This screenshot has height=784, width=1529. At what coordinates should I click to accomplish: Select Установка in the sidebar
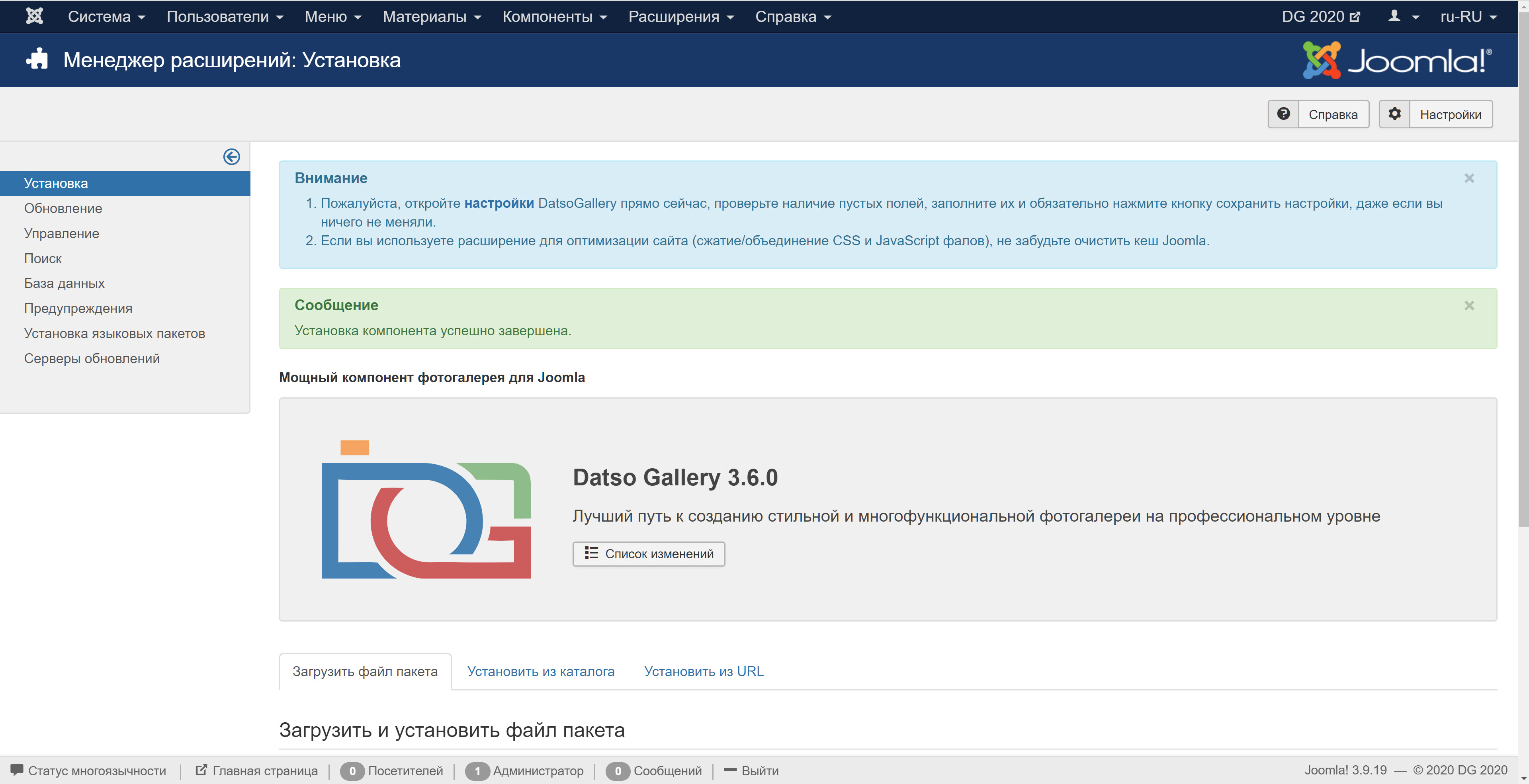pyautogui.click(x=125, y=184)
